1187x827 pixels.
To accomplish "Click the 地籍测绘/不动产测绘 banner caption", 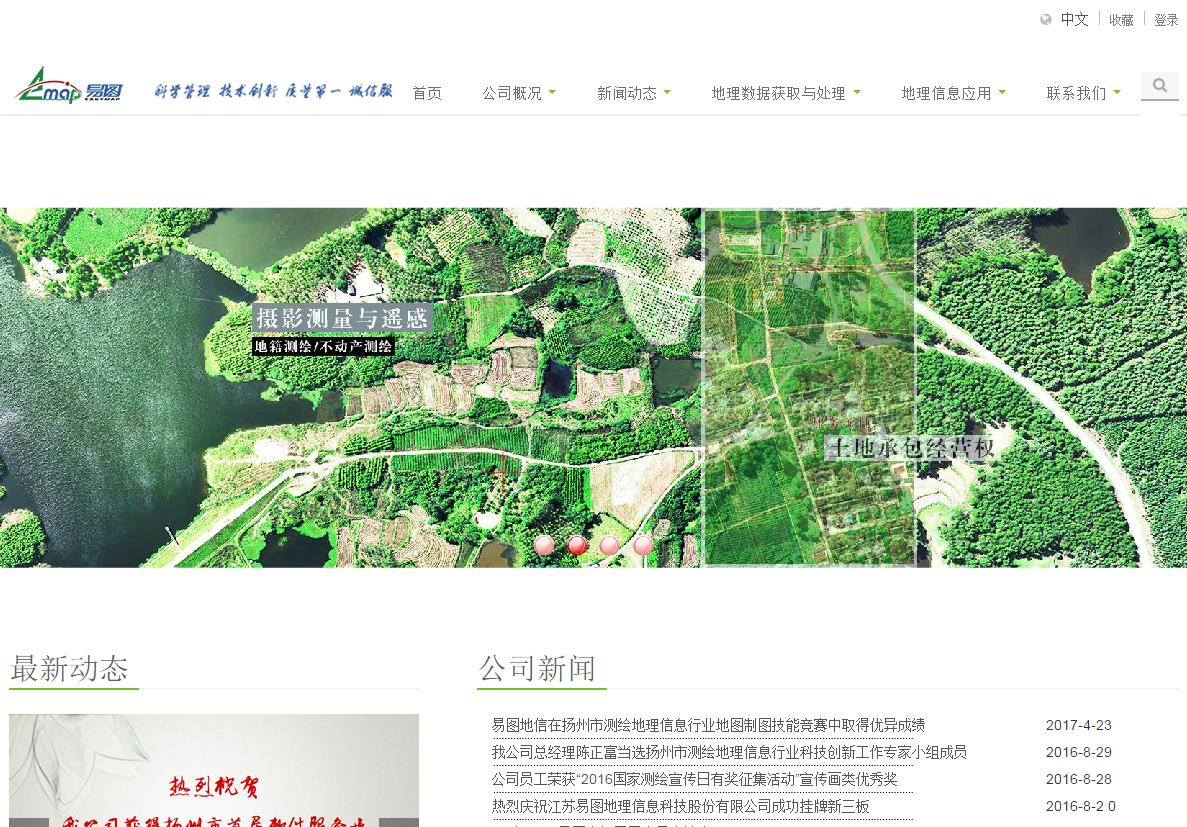I will pyautogui.click(x=323, y=347).
